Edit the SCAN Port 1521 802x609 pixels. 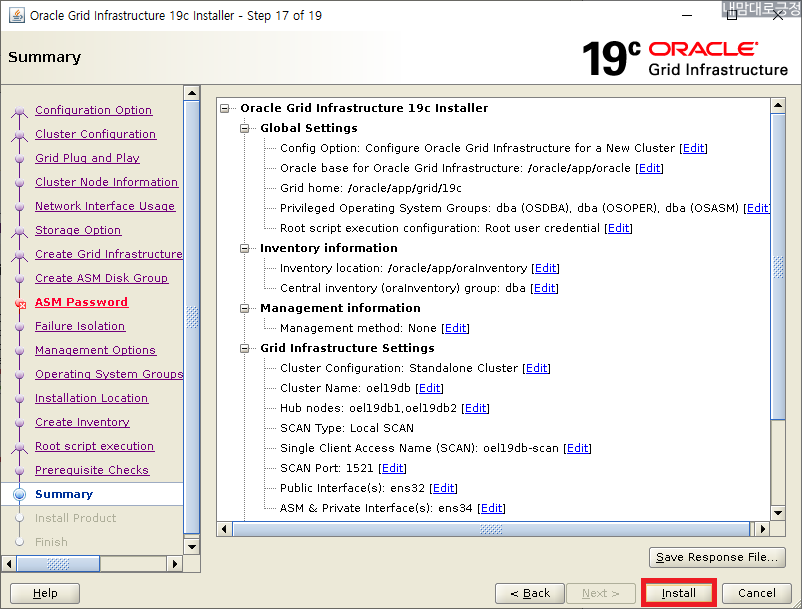pos(393,468)
